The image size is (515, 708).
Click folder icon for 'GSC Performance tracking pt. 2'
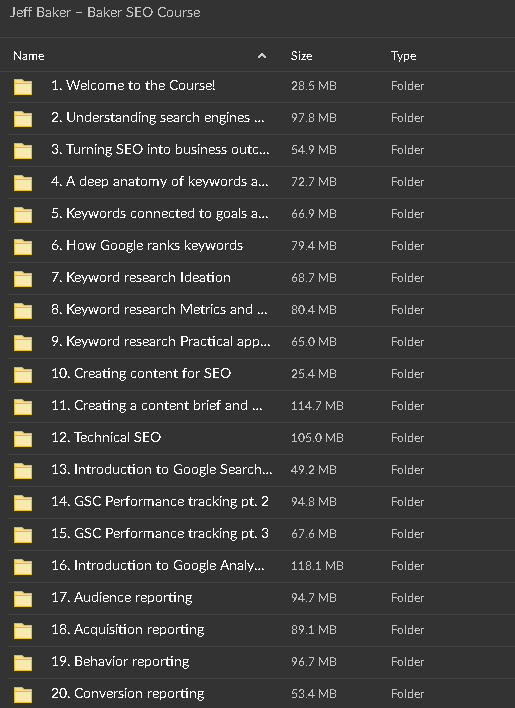(23, 503)
